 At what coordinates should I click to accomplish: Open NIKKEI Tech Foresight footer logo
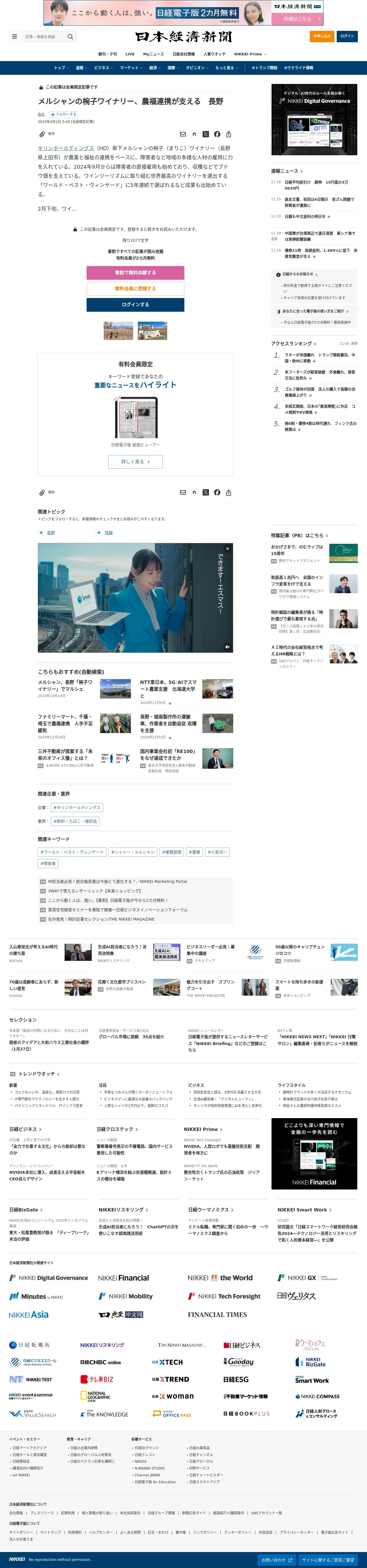224,1296
